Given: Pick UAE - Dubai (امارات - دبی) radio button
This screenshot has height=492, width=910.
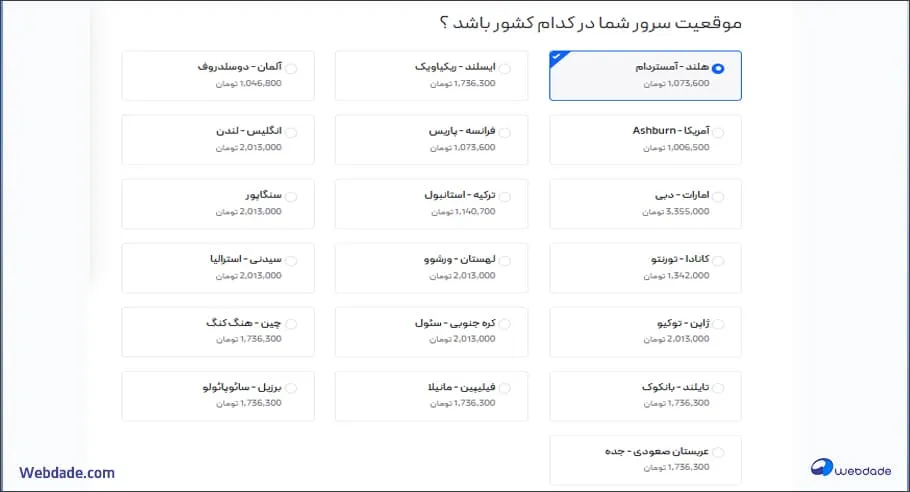Looking at the screenshot, I should (718, 196).
